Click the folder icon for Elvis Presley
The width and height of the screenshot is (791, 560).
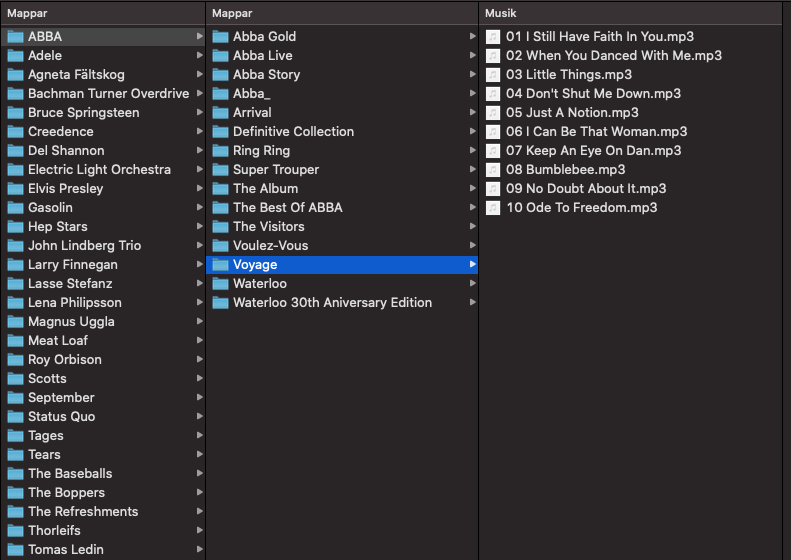pos(15,189)
